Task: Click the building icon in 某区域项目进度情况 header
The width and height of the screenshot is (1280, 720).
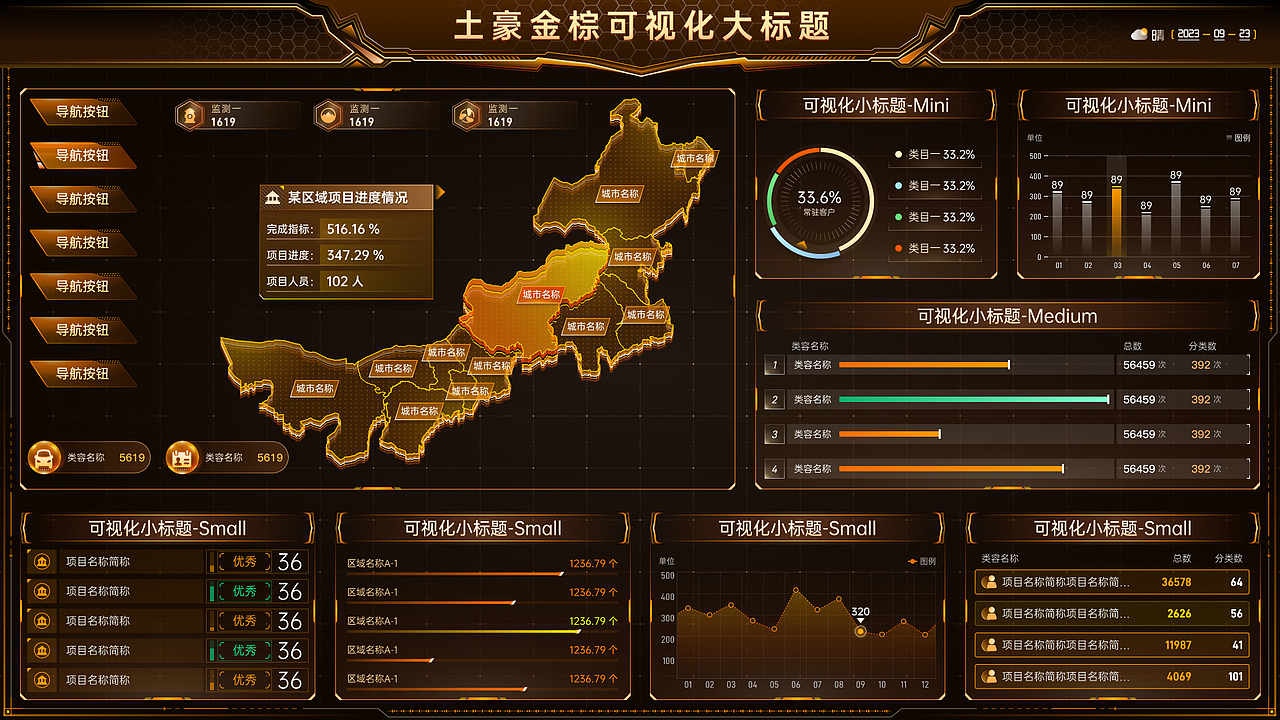Action: [271, 197]
